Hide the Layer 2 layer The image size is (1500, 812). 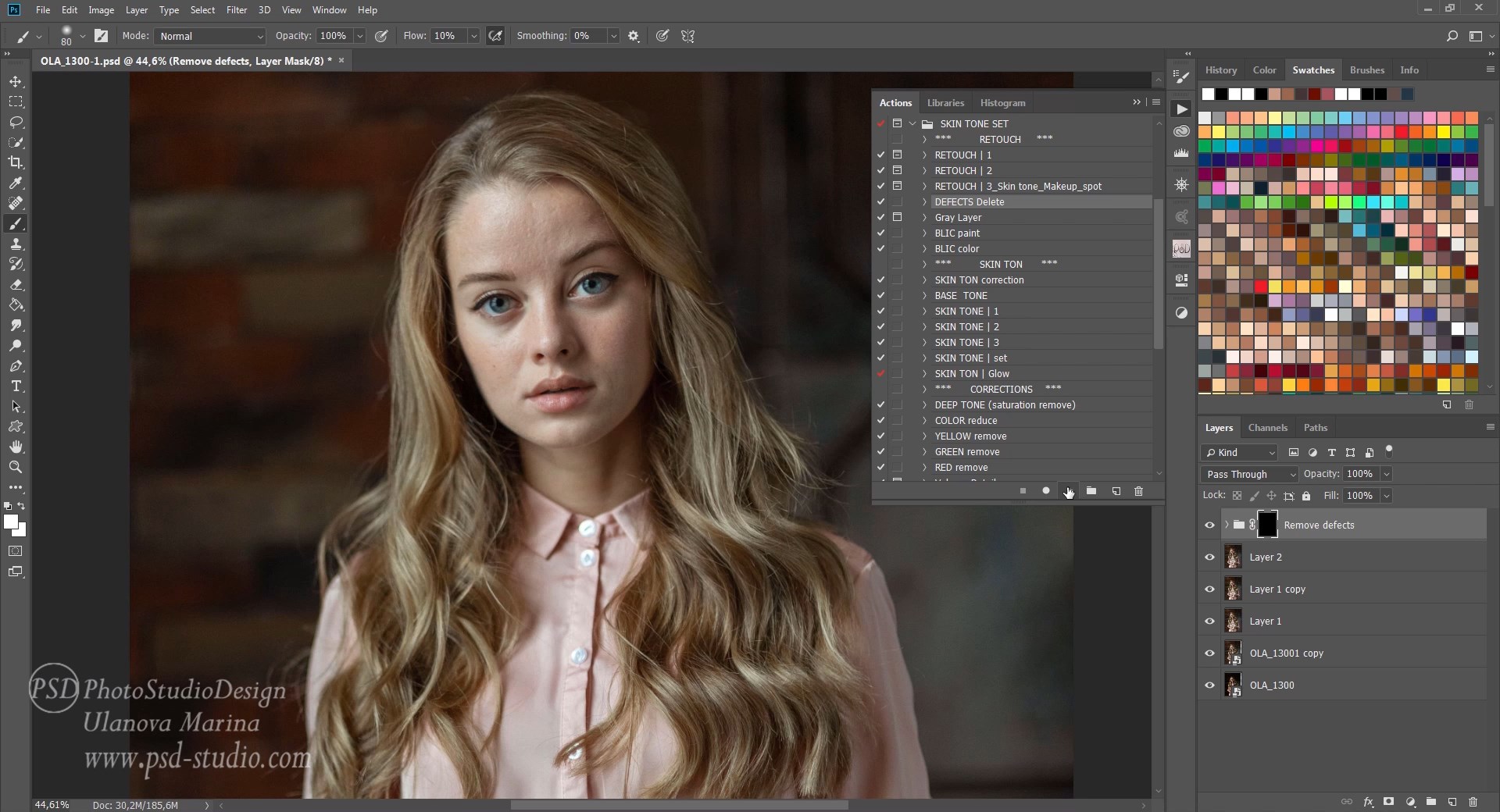[1209, 557]
